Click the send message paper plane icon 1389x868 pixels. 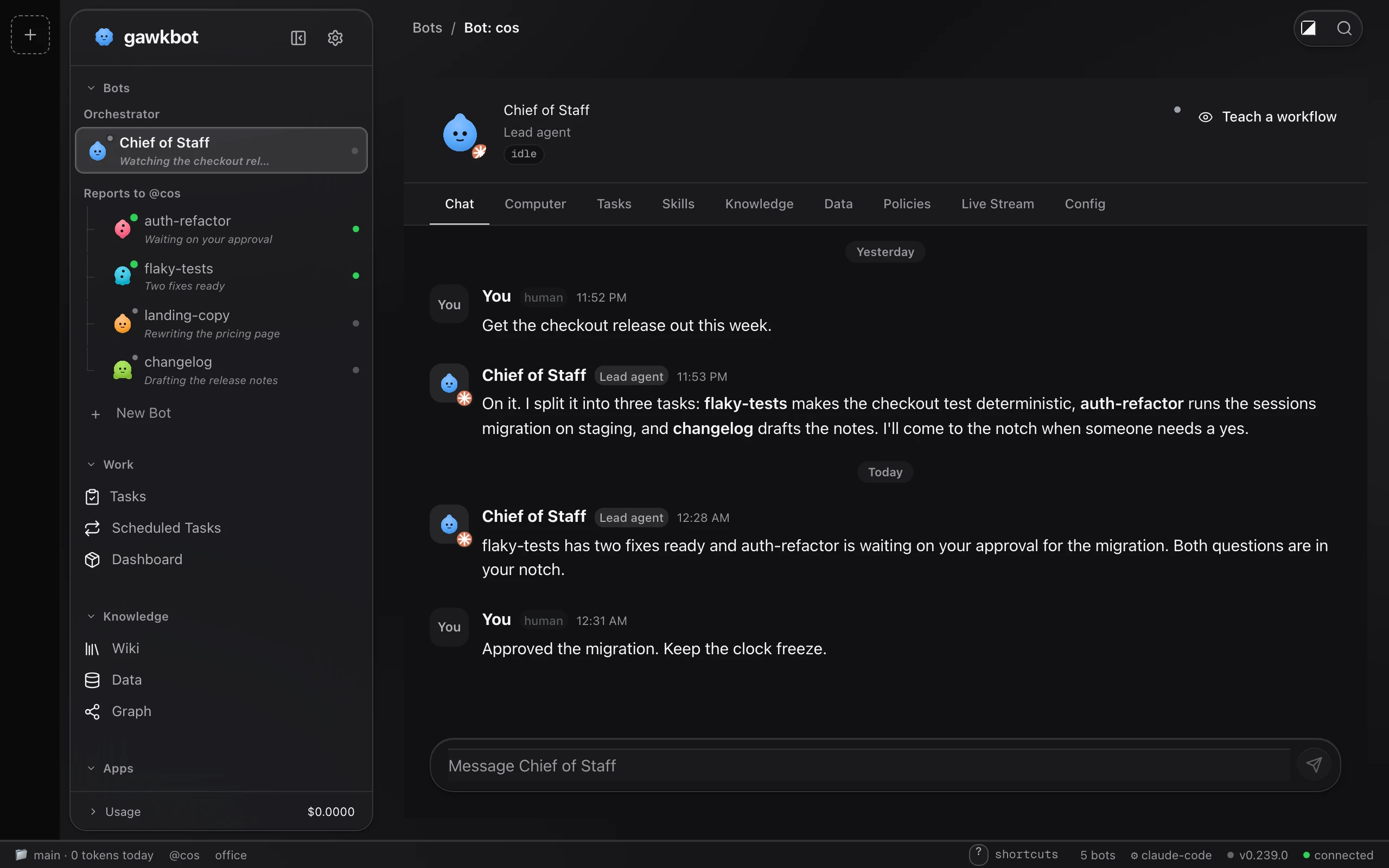1314,764
